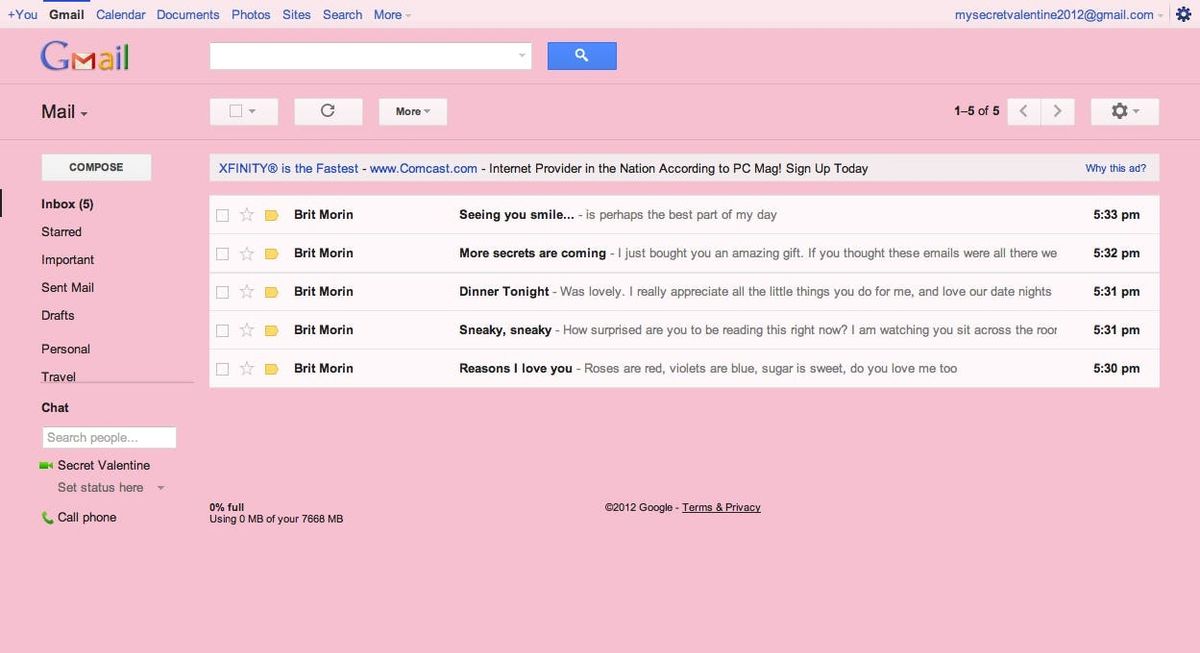1200x653 pixels.
Task: Open Photos from the navigation bar
Action: 250,14
